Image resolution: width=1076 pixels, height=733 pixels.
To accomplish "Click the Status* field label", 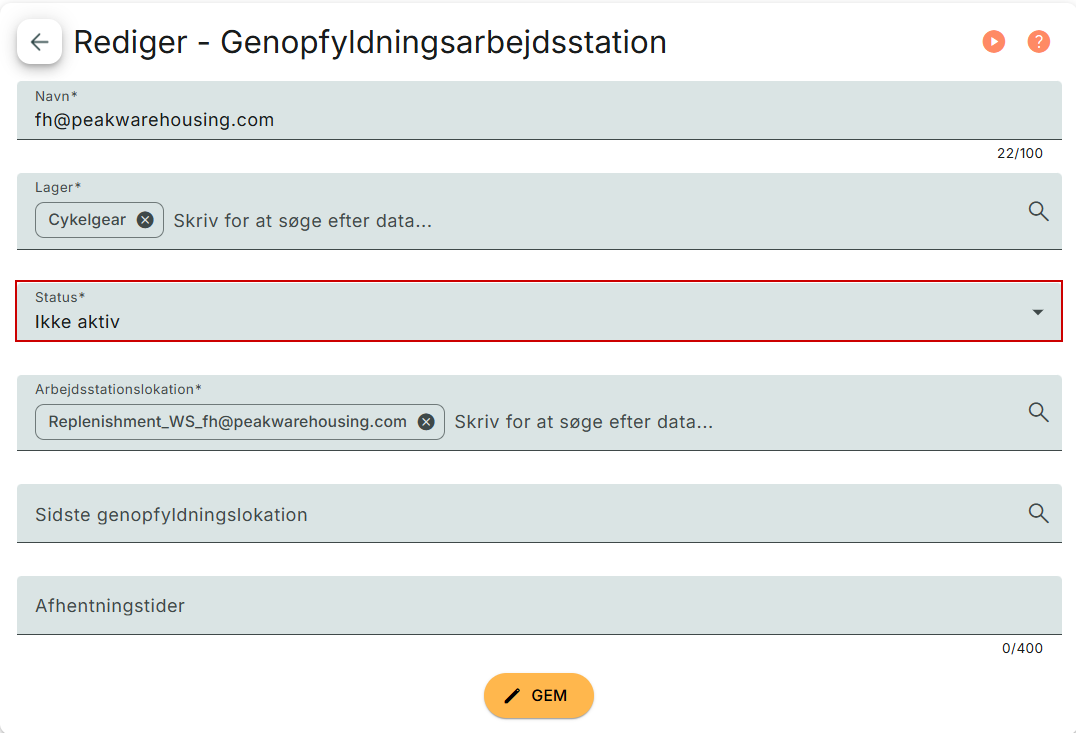I will coord(60,297).
